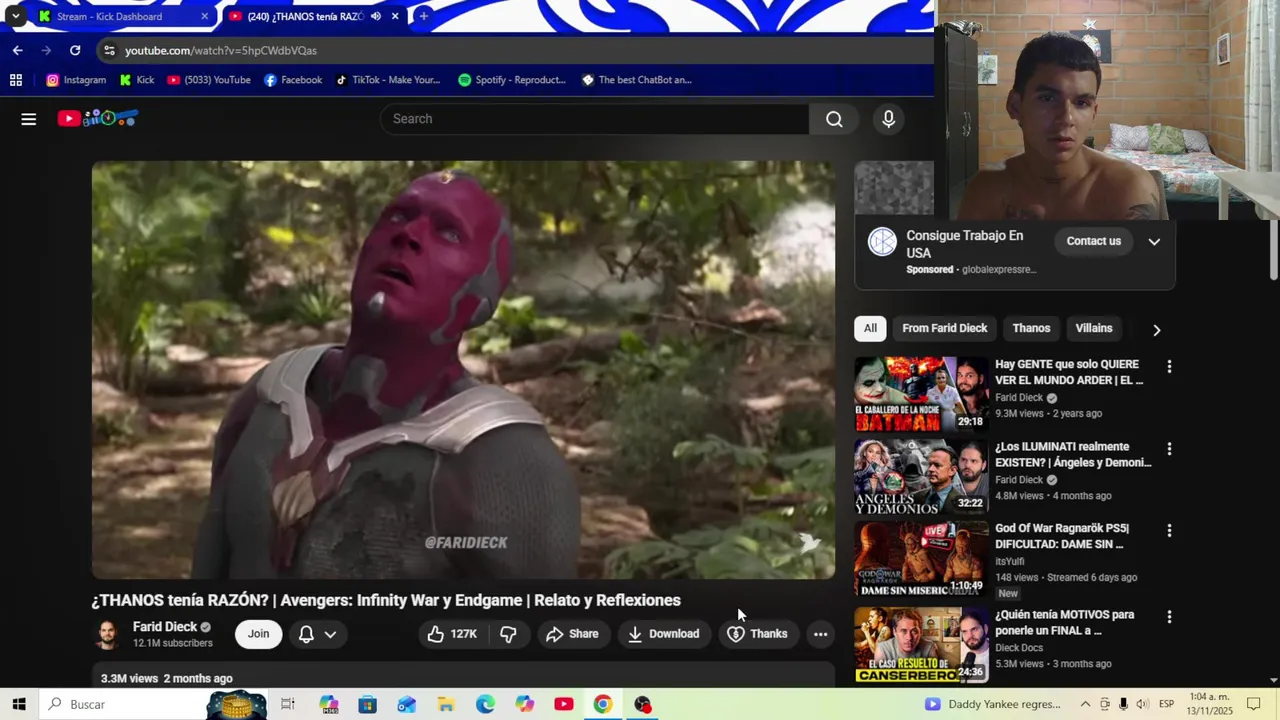Screen dimensions: 1280x720
Task: Open the YouTube hamburger guide menu
Action: tap(29, 119)
